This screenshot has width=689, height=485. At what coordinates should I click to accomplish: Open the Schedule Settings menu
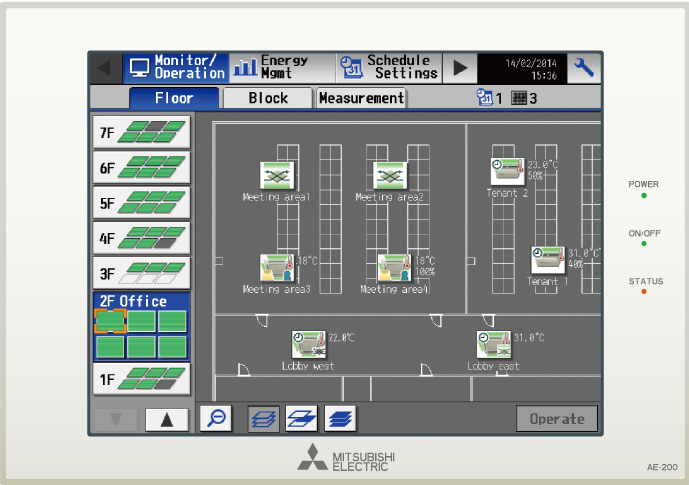coord(389,68)
